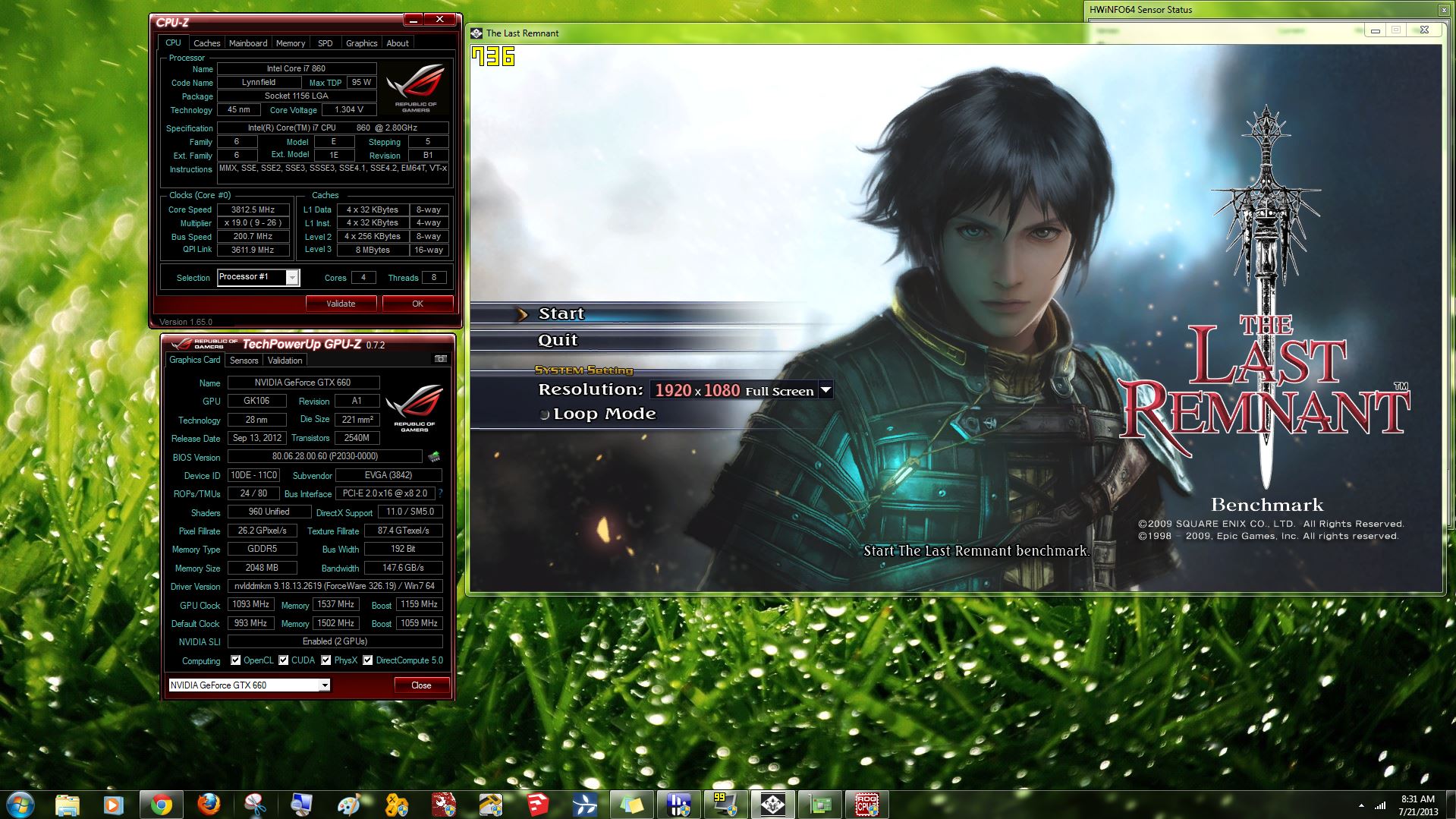This screenshot has width=1456, height=819.
Task: Click the Core Speed value 3812.5 MHz
Action: 253,209
